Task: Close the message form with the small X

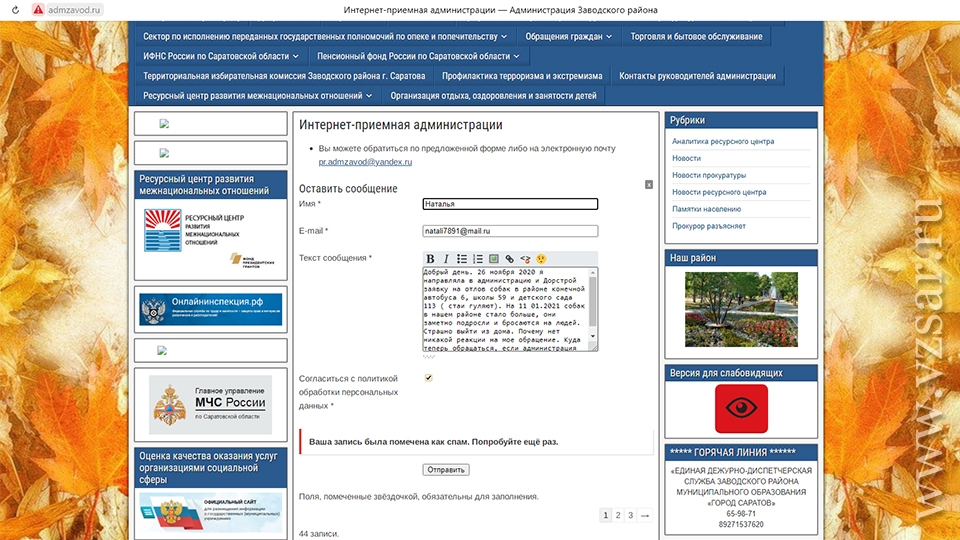Action: pyautogui.click(x=649, y=184)
